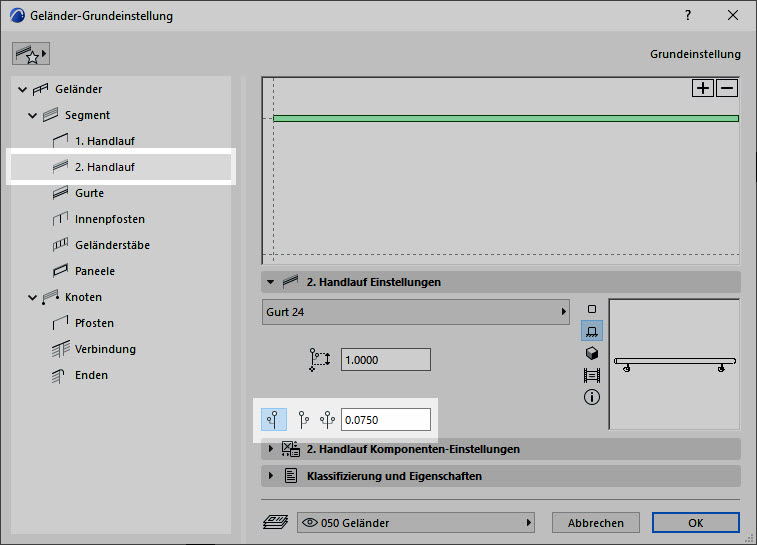This screenshot has height=545, width=757.
Task: Click the Segment icon in tree
Action: (50, 115)
